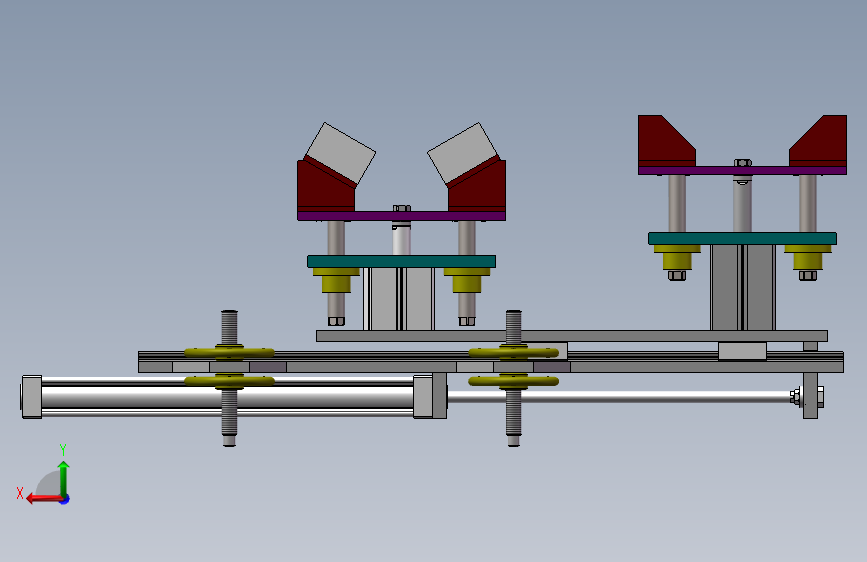Pick the large horizontal pneumatic cylinder body
Screen dimensions: 867x562
pos(227,397)
